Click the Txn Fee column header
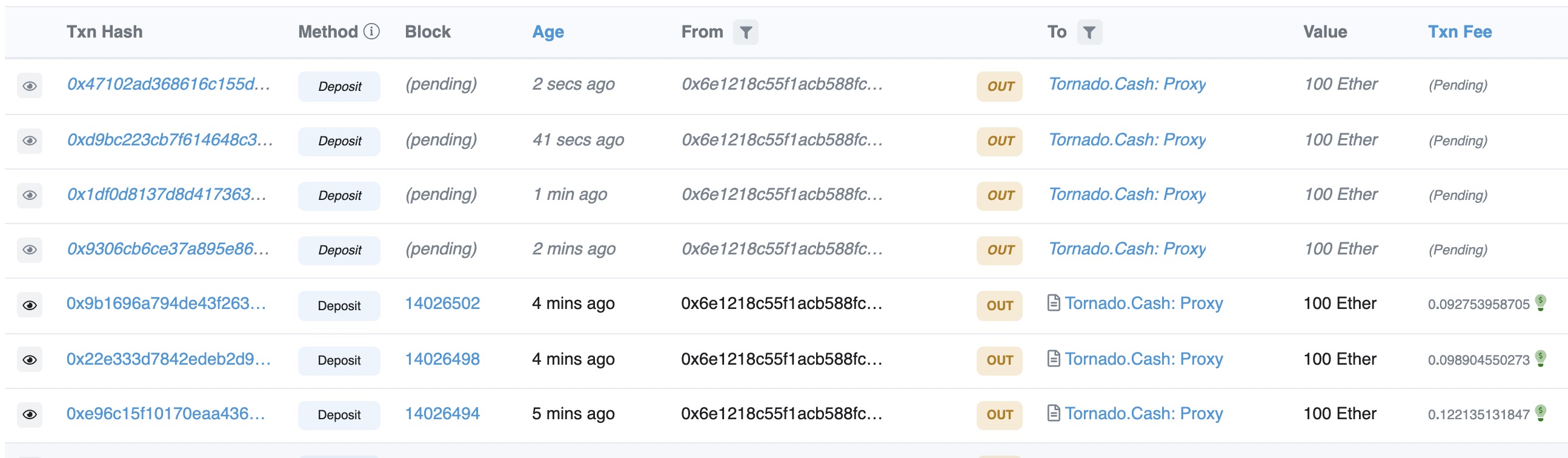Screen dimensions: 1568x458 click(1460, 32)
